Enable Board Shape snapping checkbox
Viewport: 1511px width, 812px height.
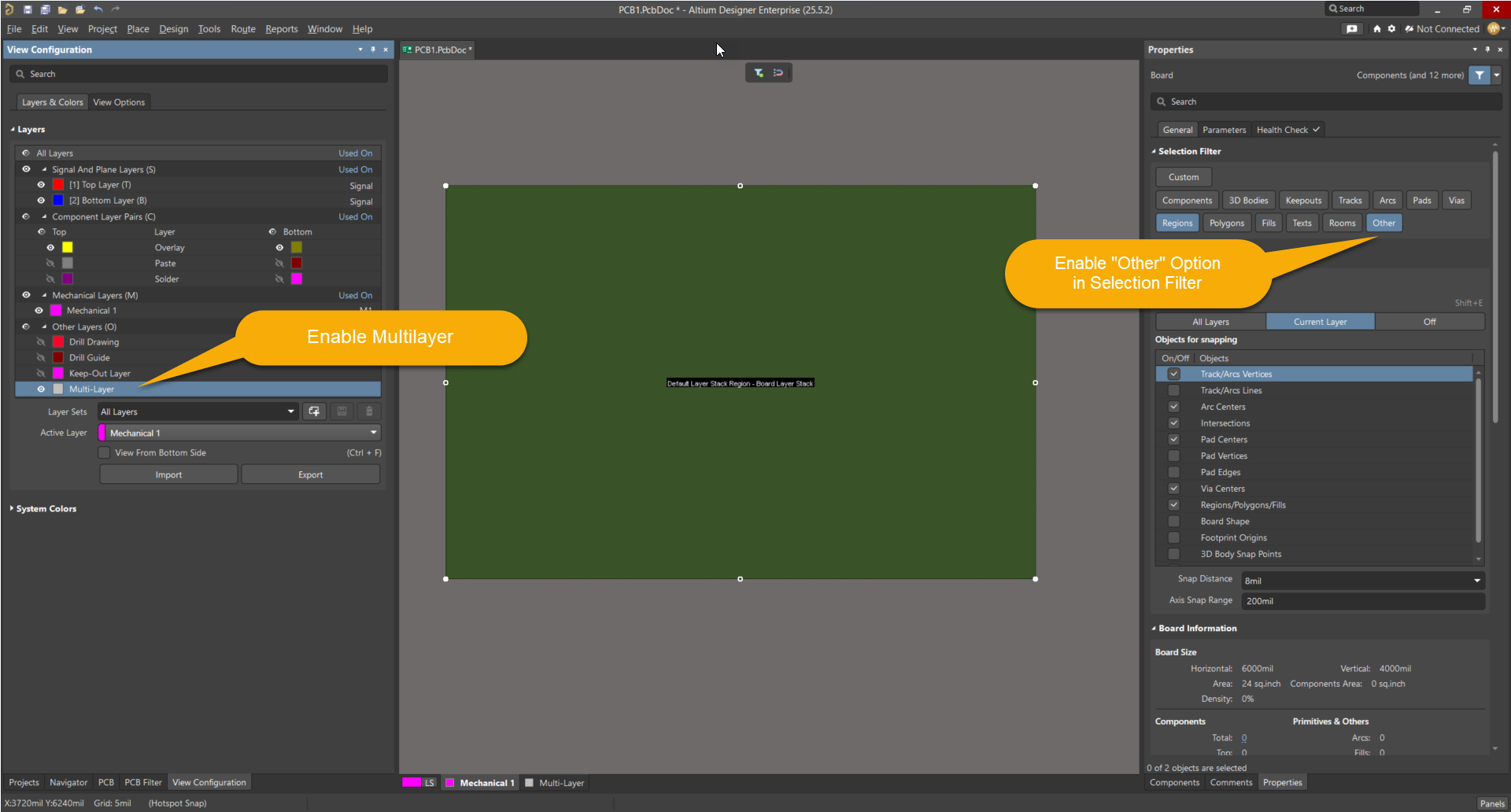pyautogui.click(x=1173, y=522)
